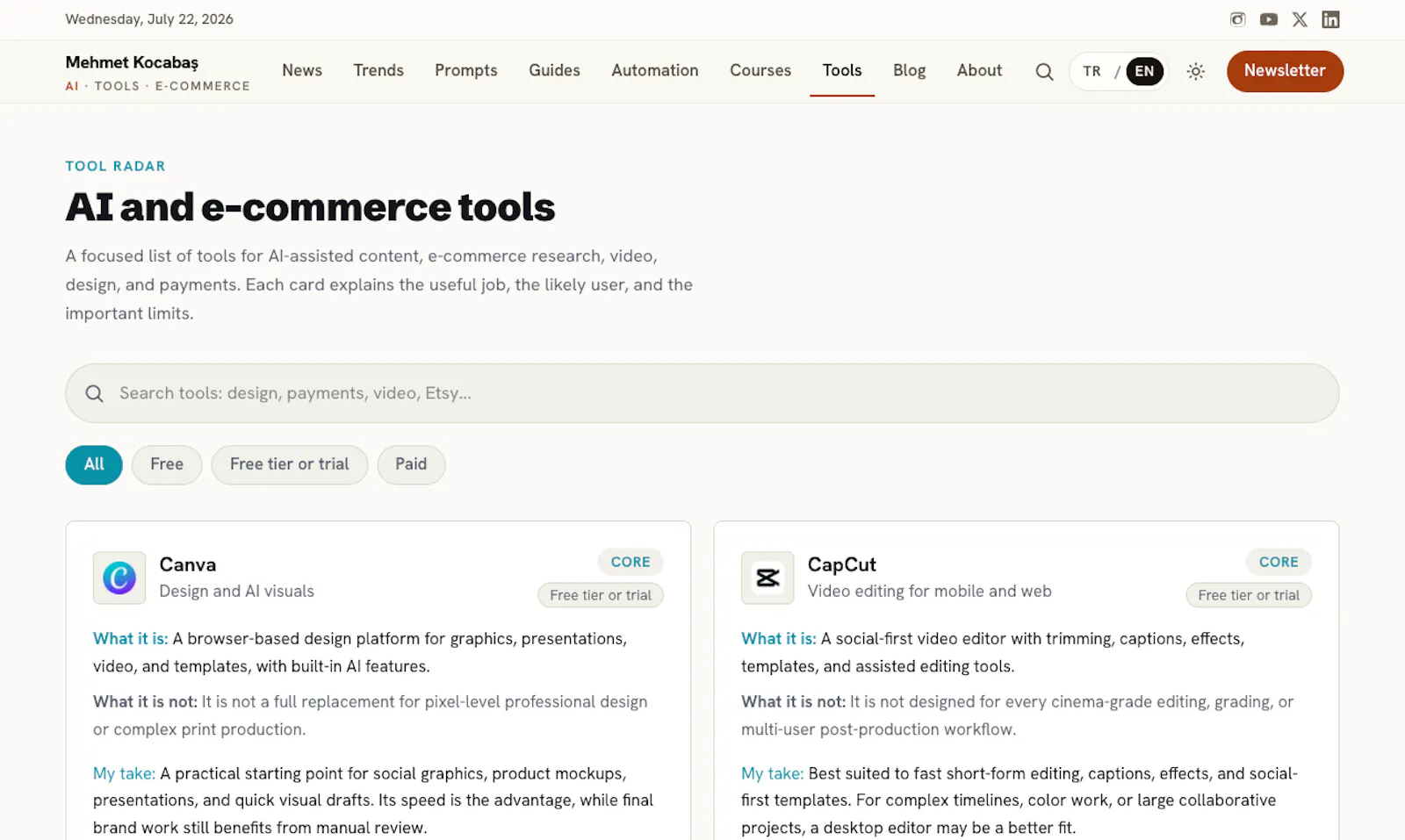Open the YouTube channel icon
This screenshot has width=1405, height=840.
tap(1268, 19)
